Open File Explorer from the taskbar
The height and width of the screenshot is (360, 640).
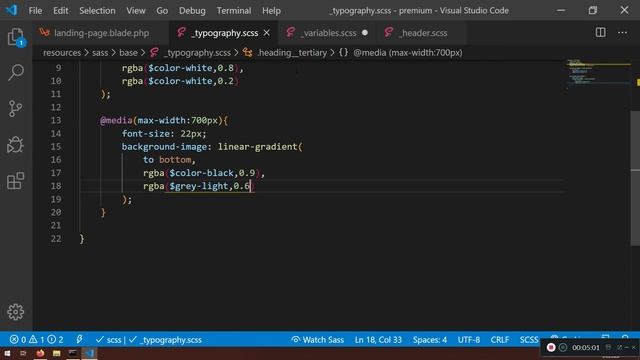pyautogui.click(x=56, y=353)
